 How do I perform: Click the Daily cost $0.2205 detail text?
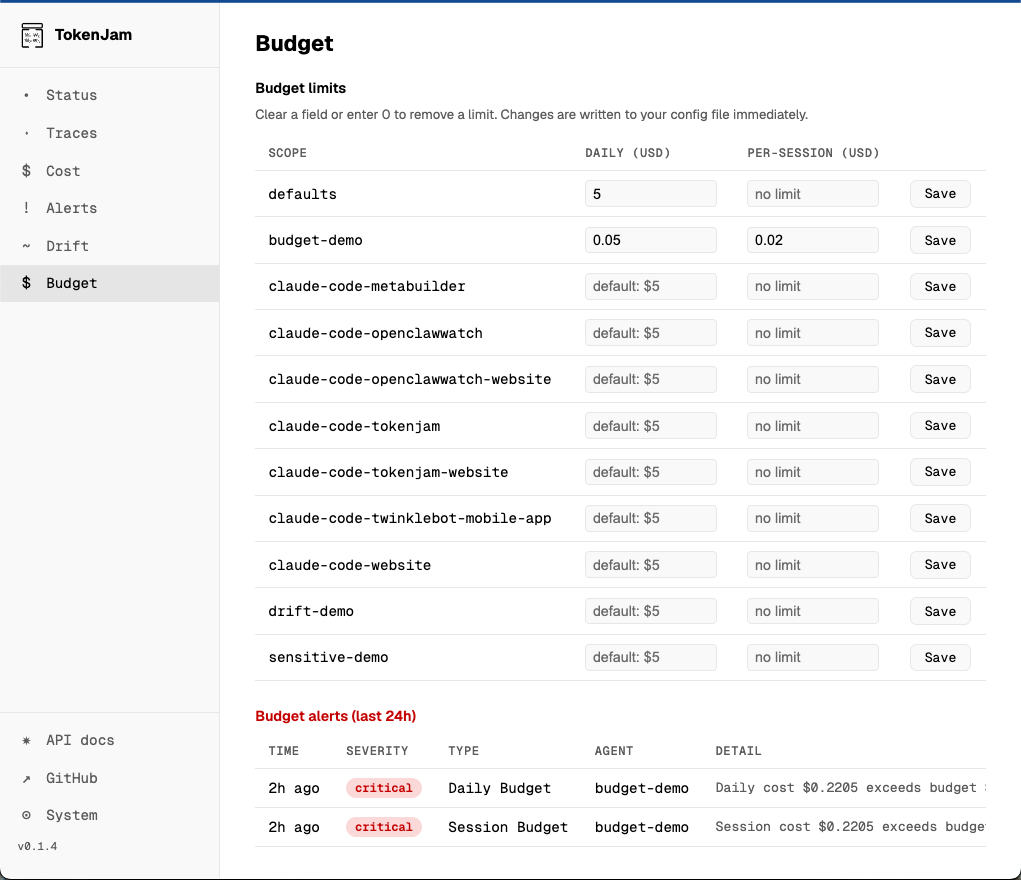click(850, 788)
